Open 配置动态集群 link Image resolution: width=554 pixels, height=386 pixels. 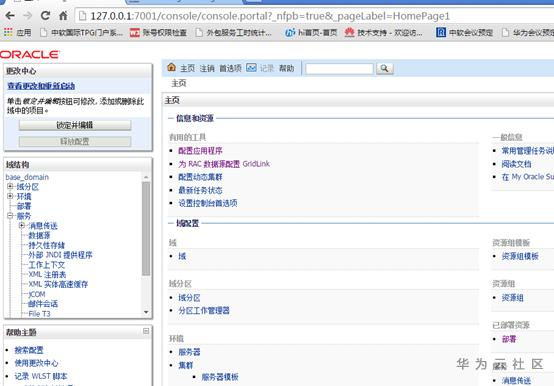[200, 177]
